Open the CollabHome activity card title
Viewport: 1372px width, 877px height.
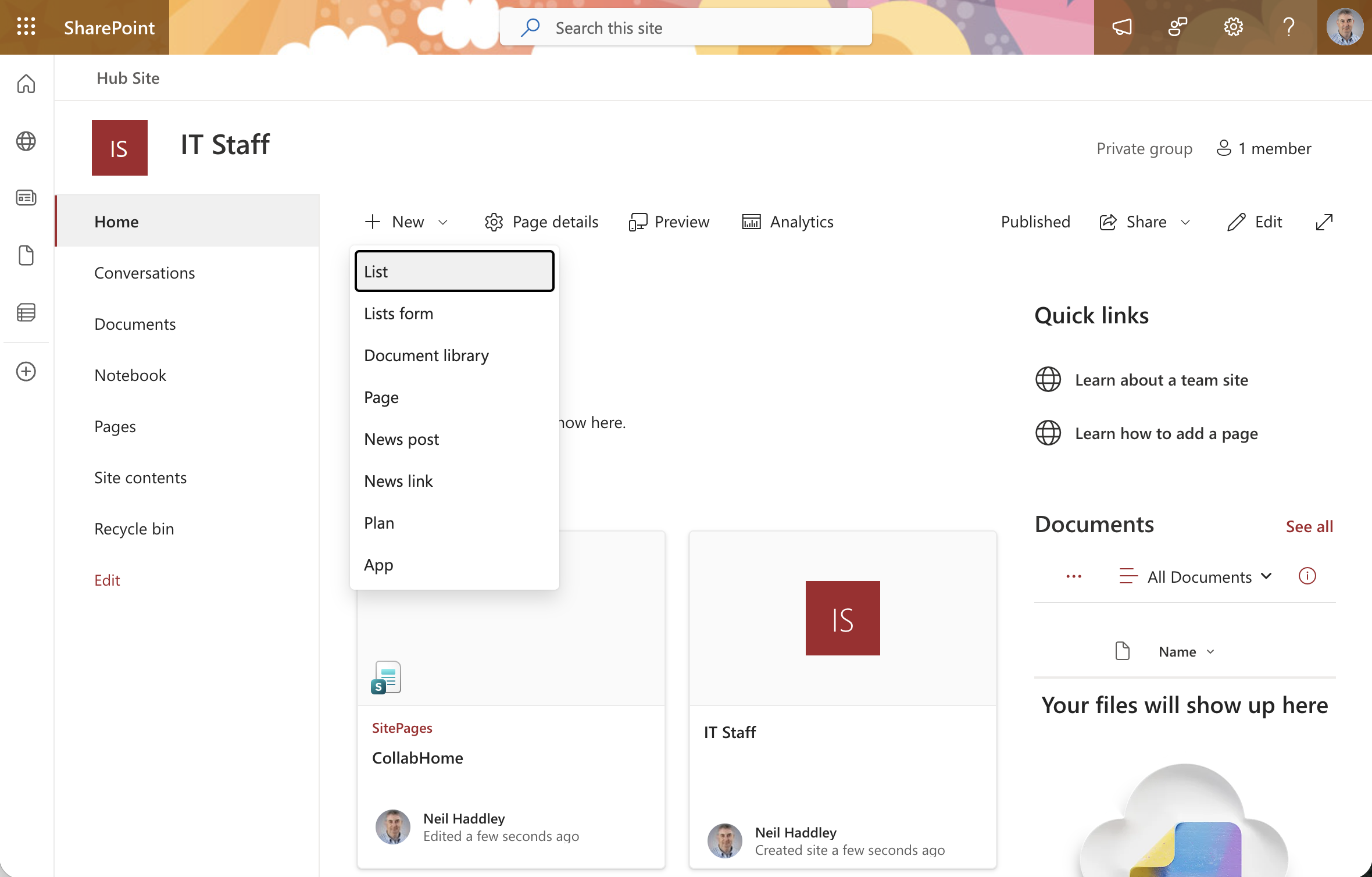417,758
